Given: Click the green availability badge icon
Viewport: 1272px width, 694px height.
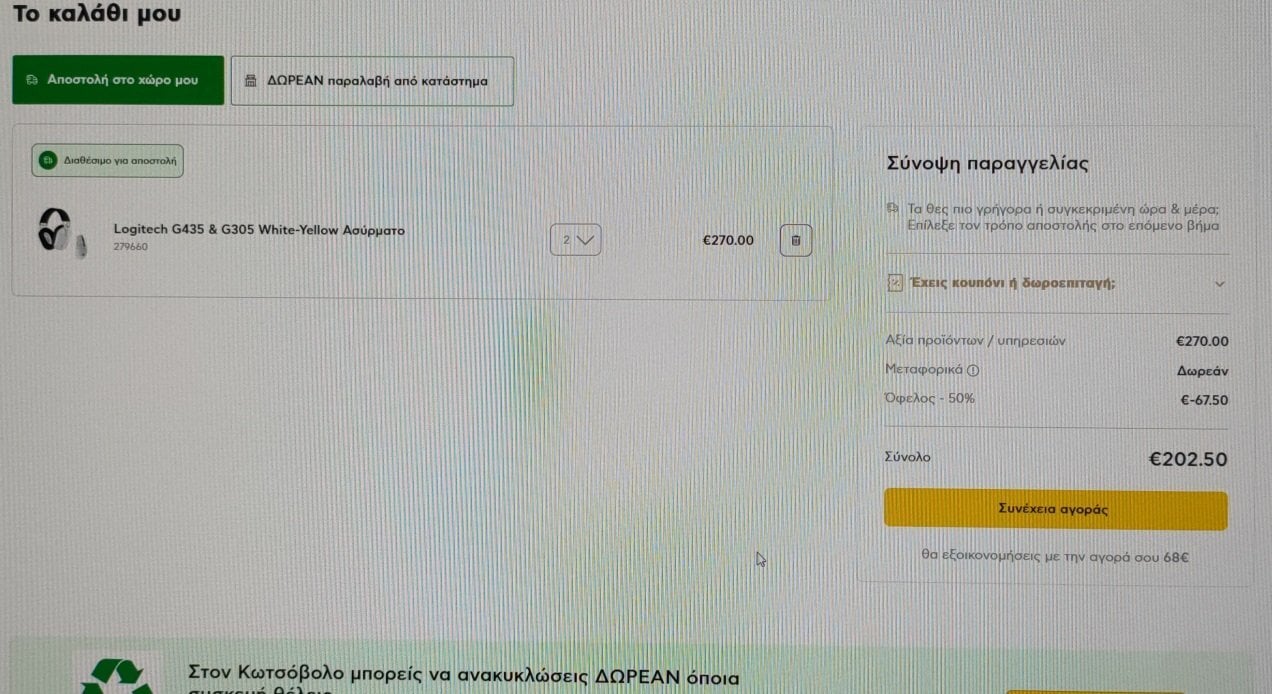Looking at the screenshot, I should 47,160.
